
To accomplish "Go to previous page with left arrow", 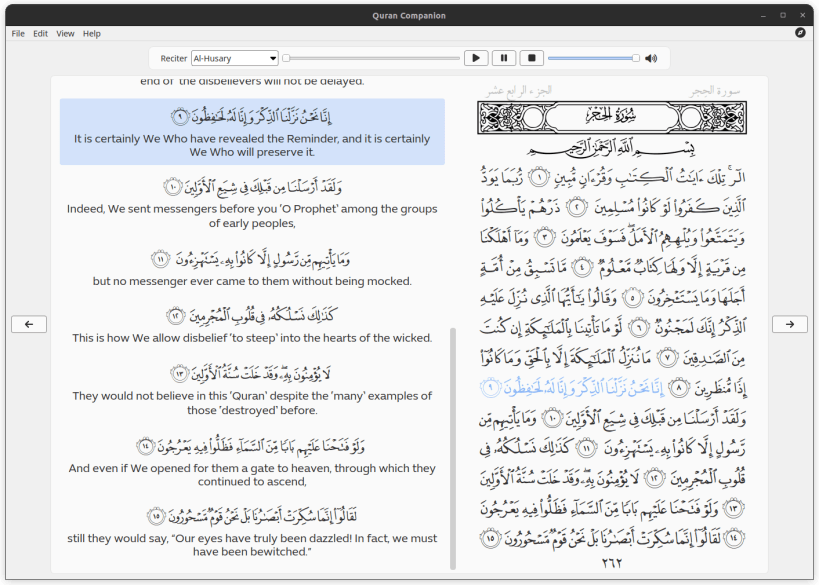I will pyautogui.click(x=28, y=323).
